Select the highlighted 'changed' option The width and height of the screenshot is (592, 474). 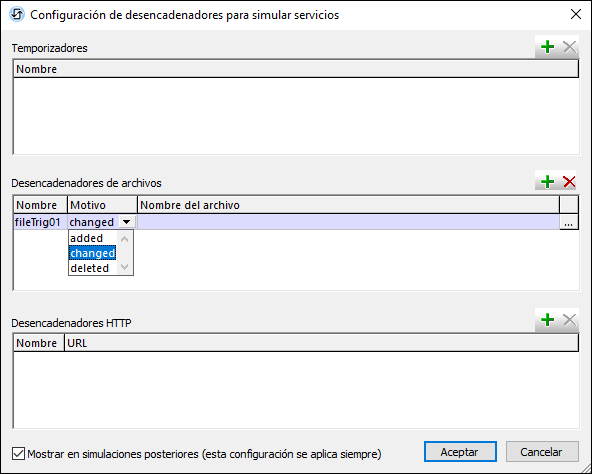tap(92, 253)
